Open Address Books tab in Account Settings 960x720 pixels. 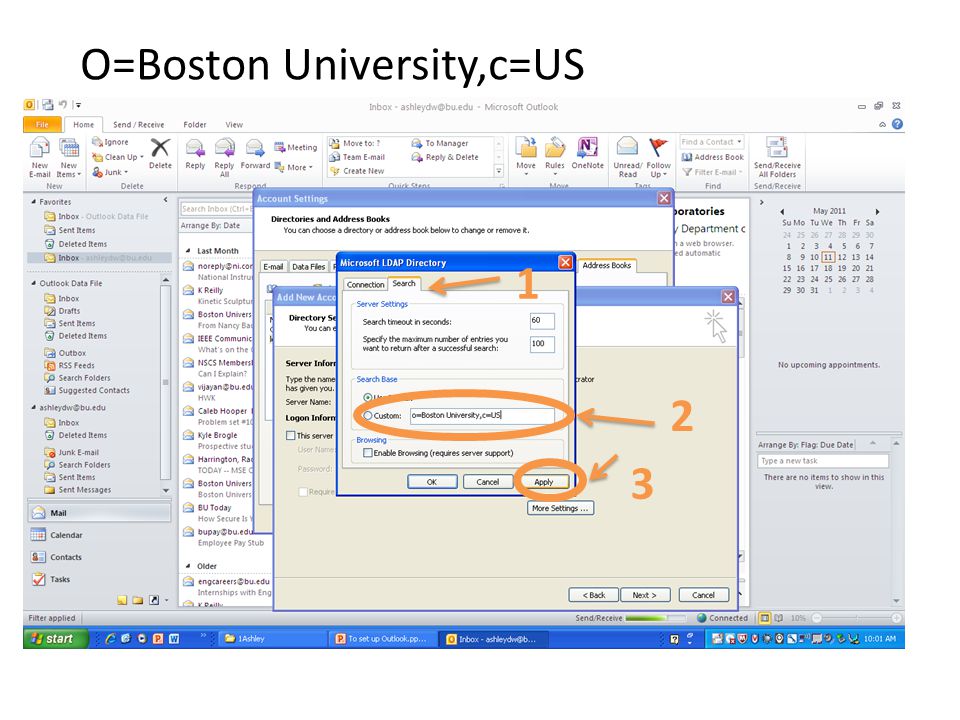point(606,265)
